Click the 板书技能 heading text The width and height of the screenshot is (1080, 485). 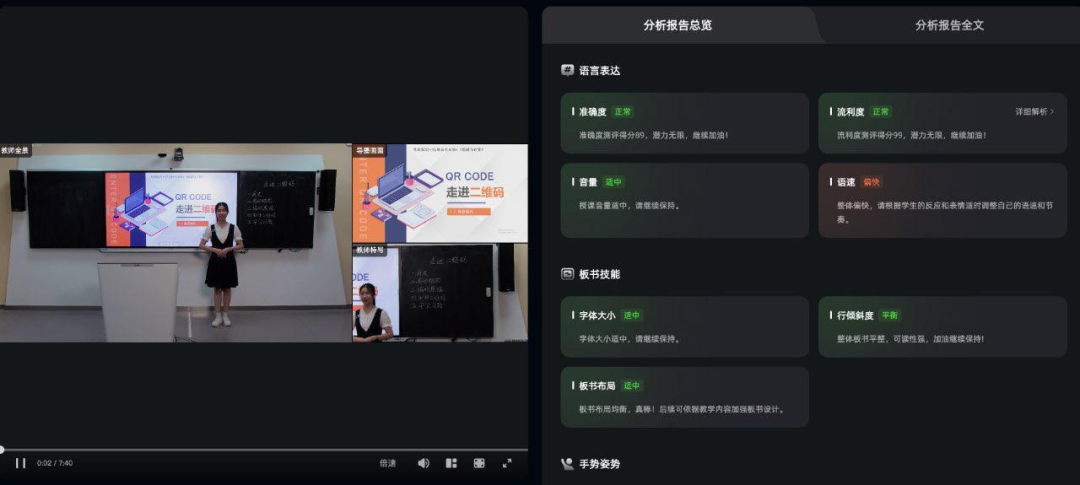click(600, 274)
